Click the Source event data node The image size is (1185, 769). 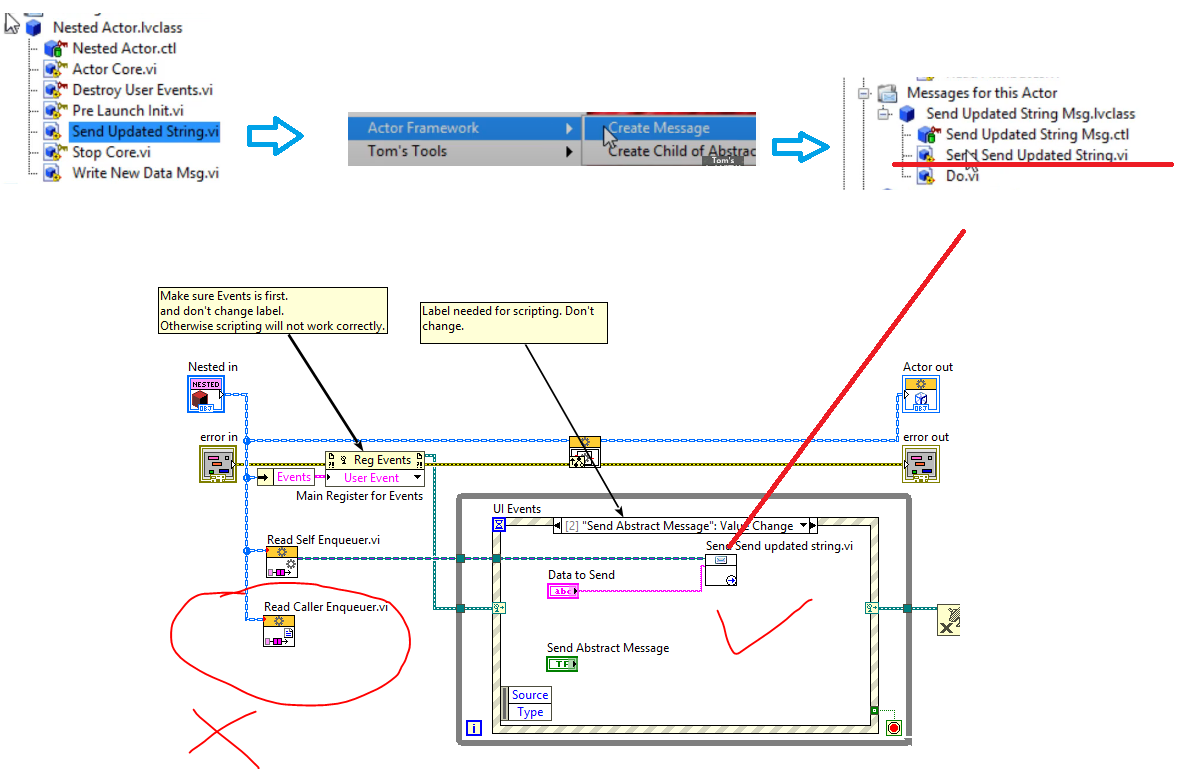click(x=530, y=695)
